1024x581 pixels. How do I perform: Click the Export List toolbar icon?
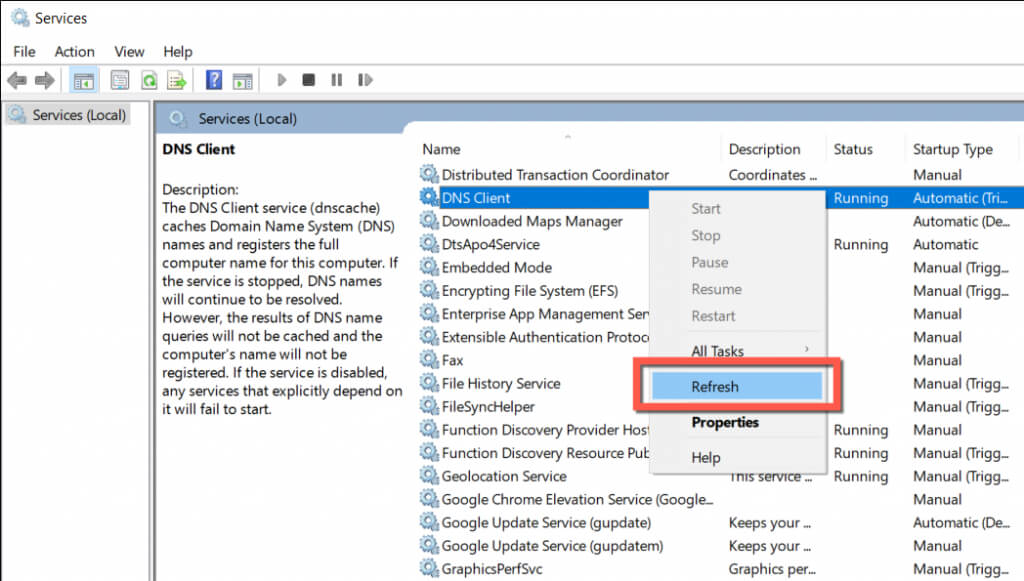click(x=177, y=80)
